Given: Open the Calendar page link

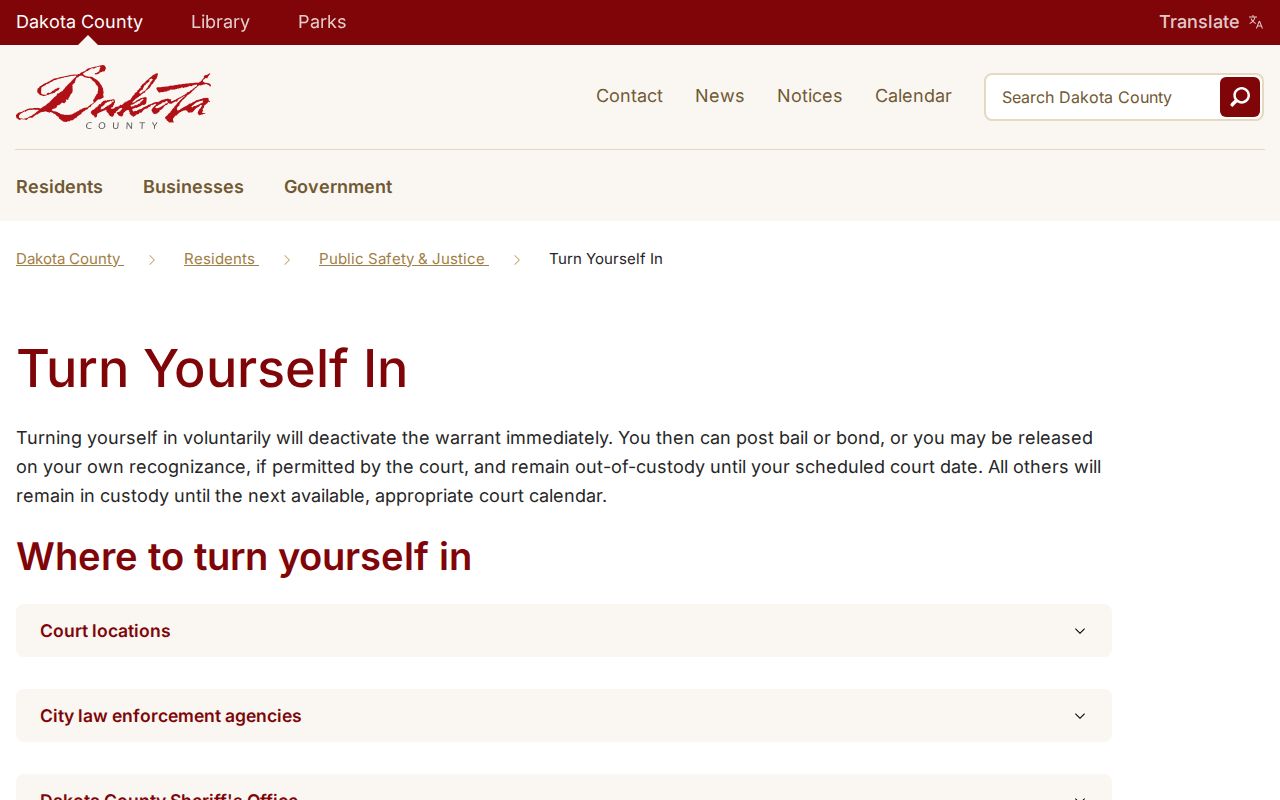Looking at the screenshot, I should [x=913, y=96].
